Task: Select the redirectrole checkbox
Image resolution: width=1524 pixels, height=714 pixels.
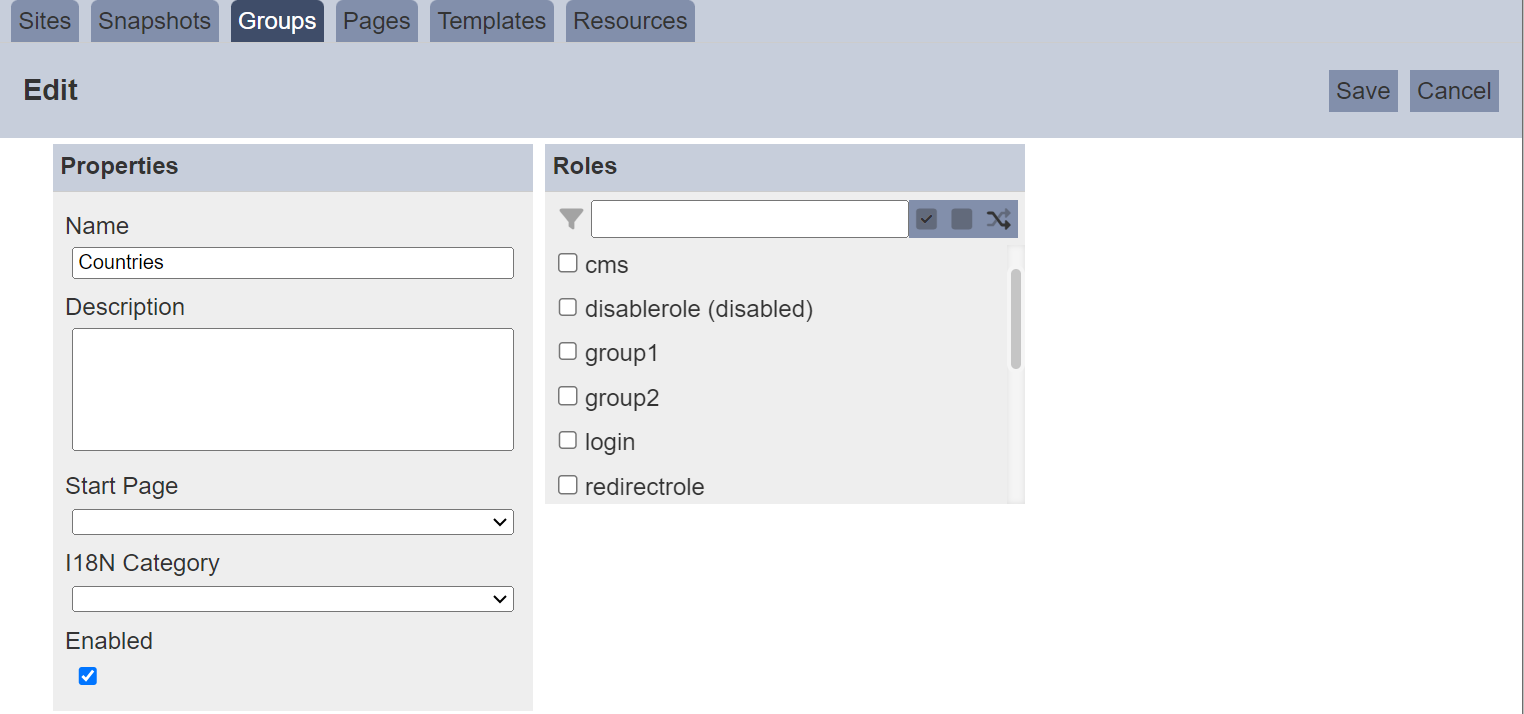Action: (568, 485)
